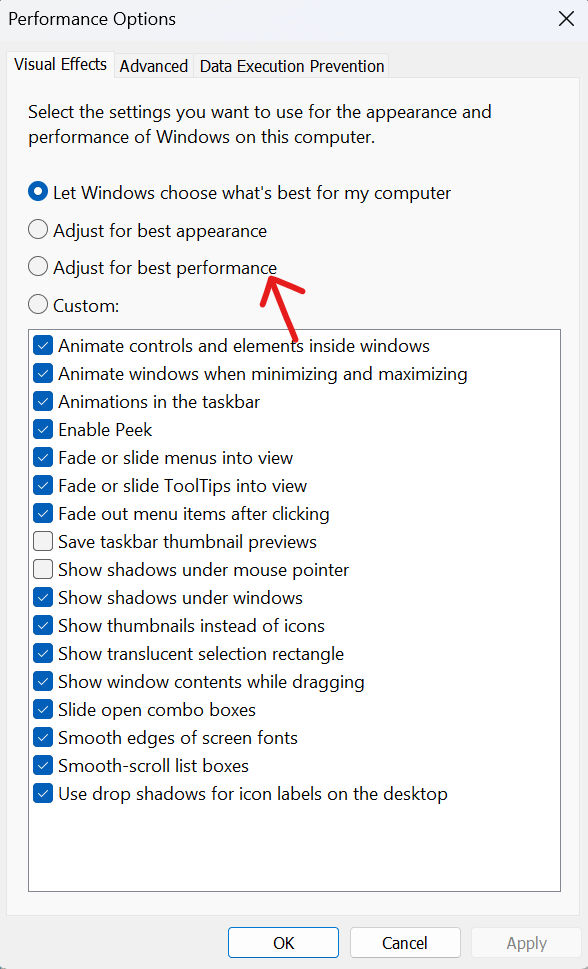
Task: Check "Show shadows under mouse pointer"
Action: pos(43,569)
